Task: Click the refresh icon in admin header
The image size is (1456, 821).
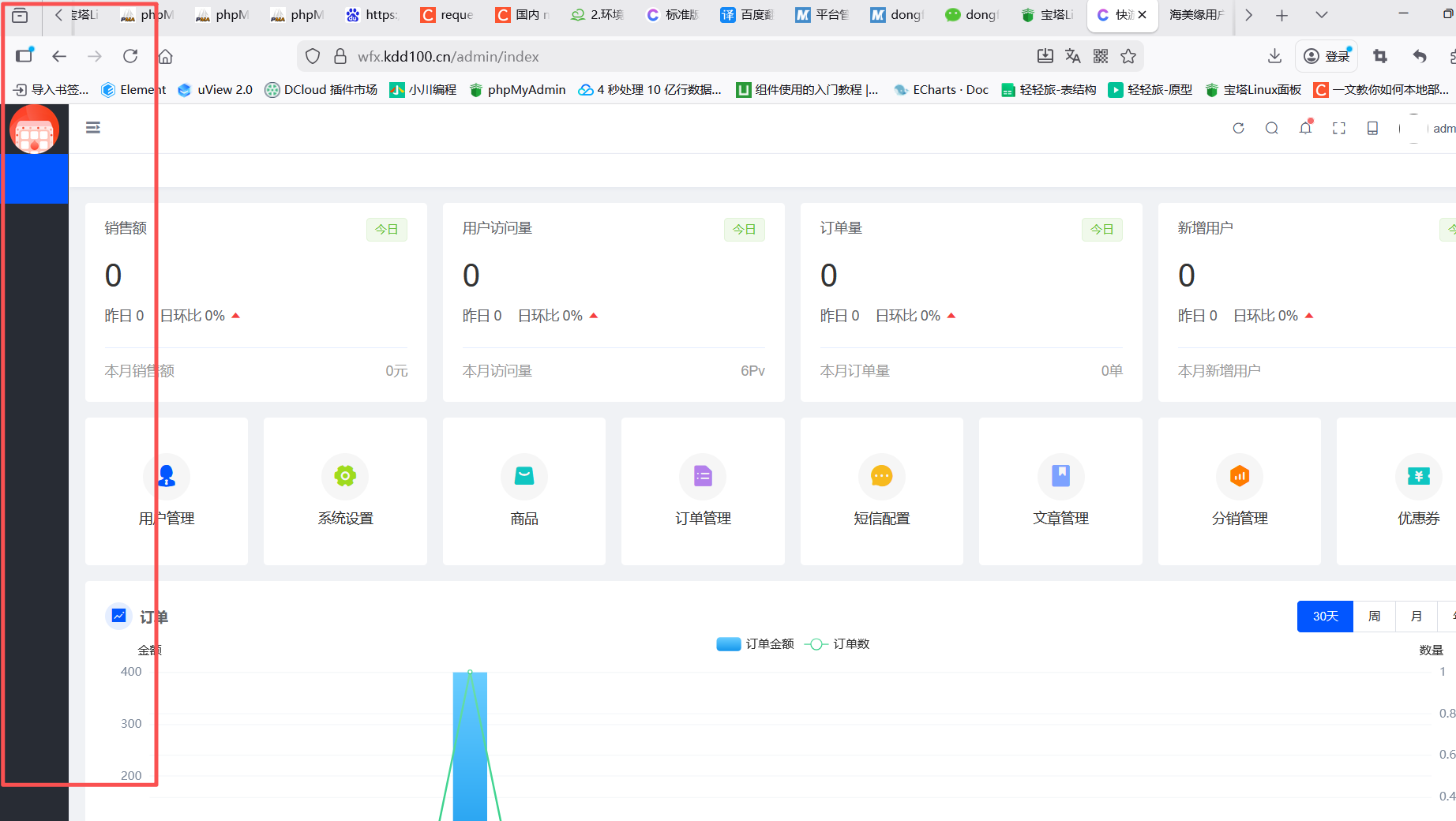Action: (1238, 129)
